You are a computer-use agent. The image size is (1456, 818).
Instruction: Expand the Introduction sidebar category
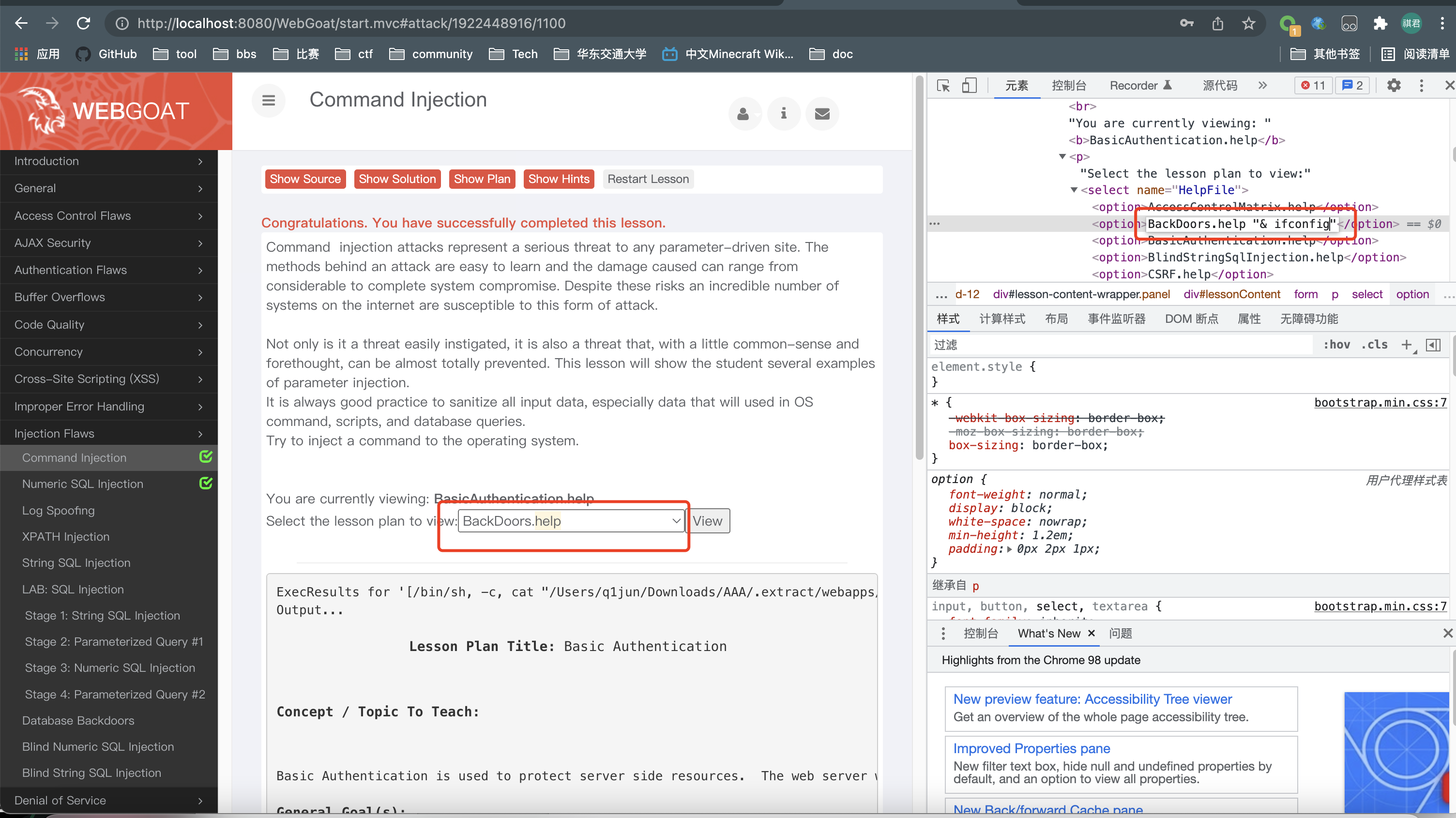click(x=108, y=161)
